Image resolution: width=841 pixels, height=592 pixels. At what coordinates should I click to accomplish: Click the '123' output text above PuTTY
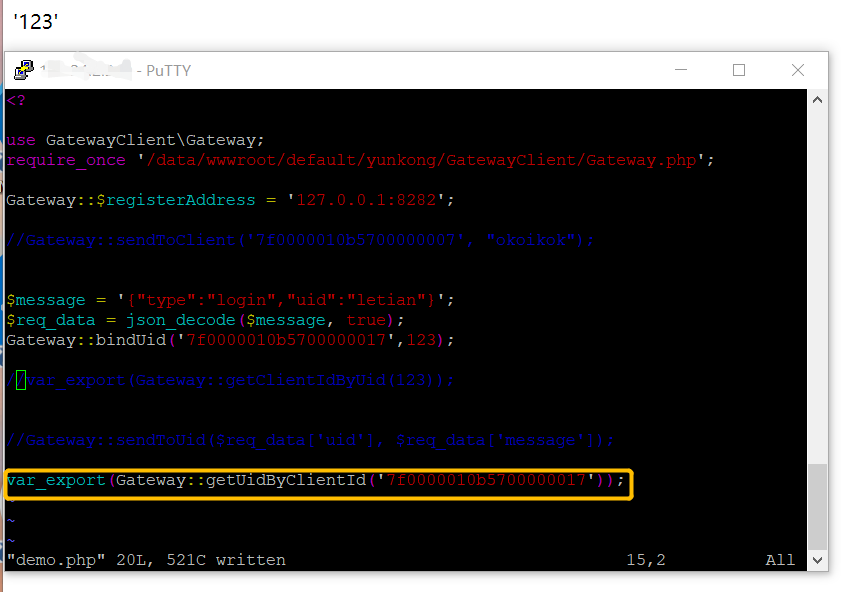35,22
